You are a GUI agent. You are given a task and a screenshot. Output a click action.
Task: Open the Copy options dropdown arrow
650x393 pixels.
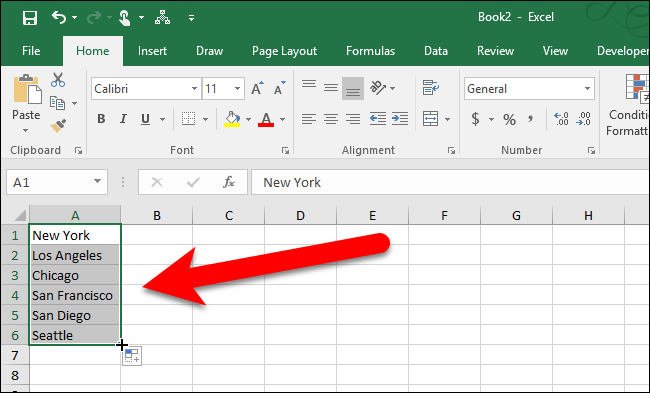point(75,103)
